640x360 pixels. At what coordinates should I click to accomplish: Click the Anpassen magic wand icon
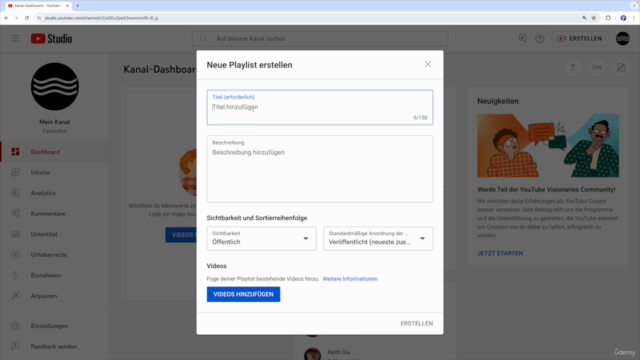click(15, 296)
